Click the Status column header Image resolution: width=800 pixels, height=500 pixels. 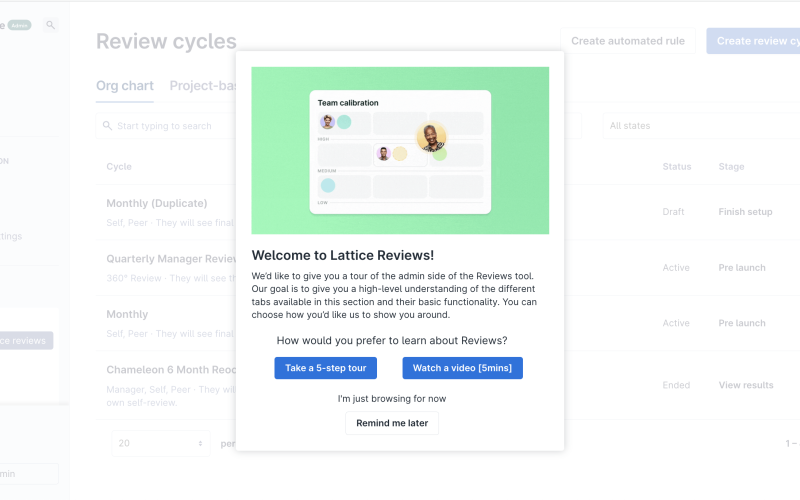677,166
